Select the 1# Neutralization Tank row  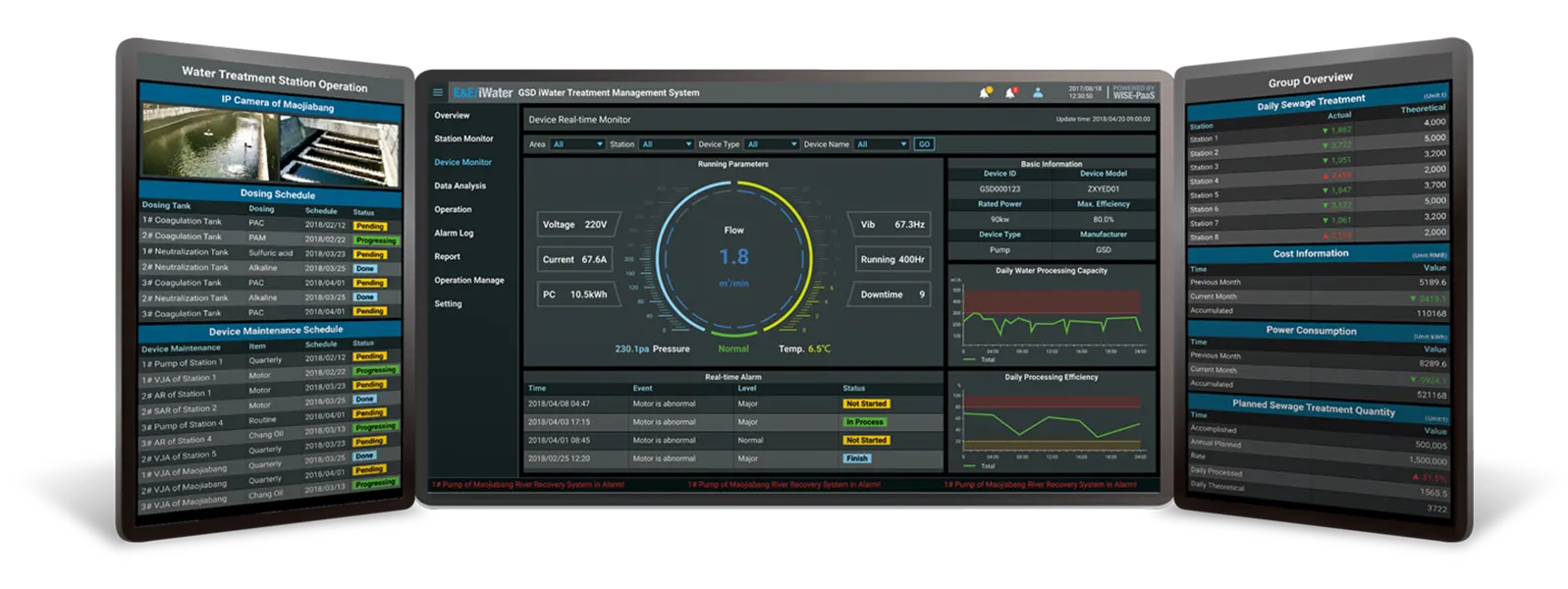click(271, 253)
